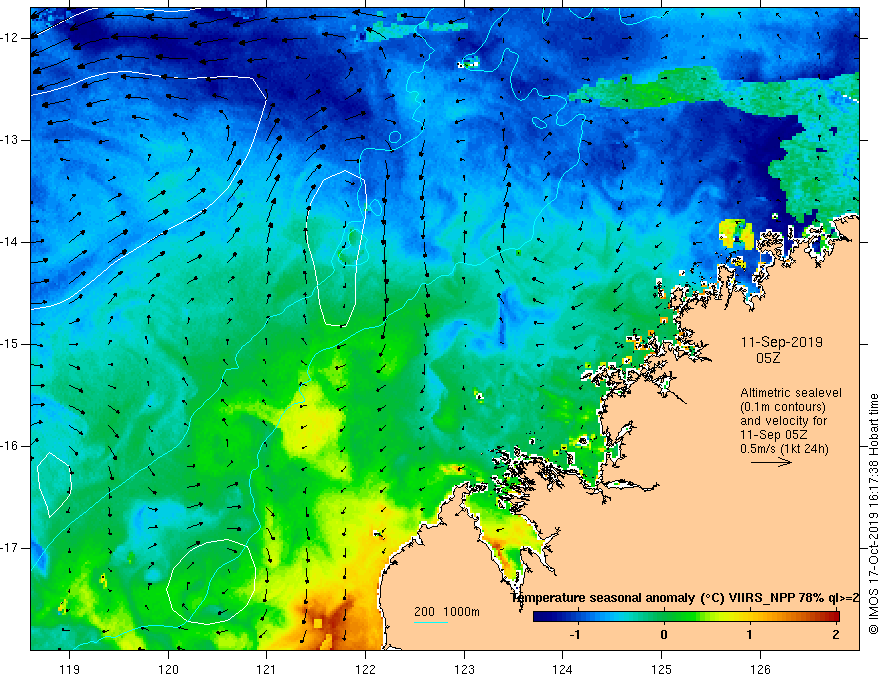Click the 'Altimetric sealevel' legend text

791,393
